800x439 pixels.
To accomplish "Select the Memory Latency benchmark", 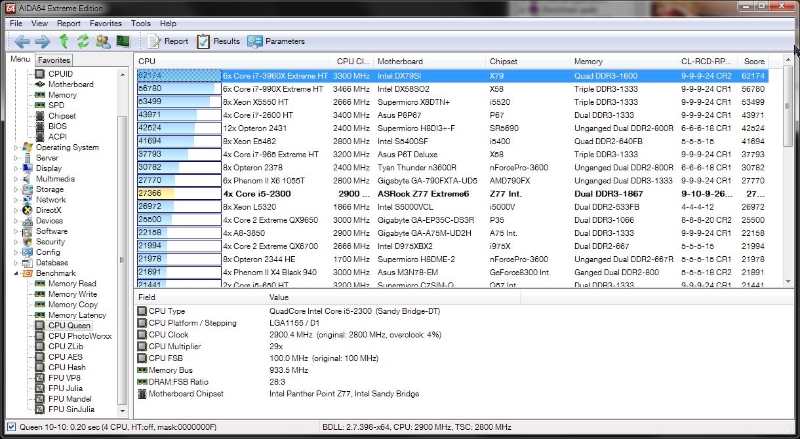I will click(77, 315).
